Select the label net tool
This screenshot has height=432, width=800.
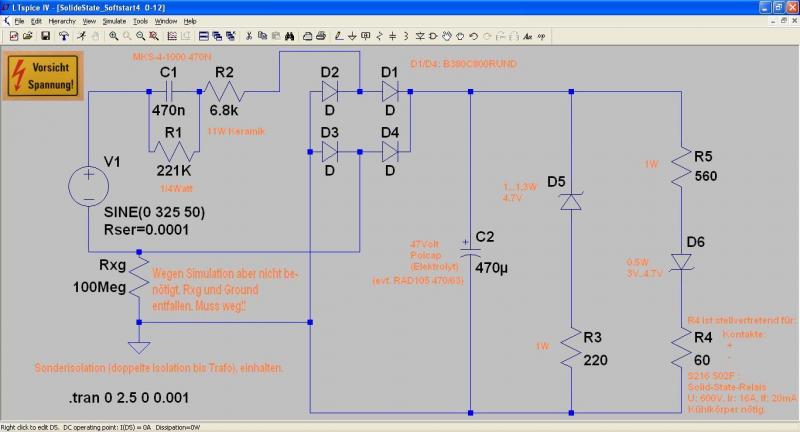(366, 36)
